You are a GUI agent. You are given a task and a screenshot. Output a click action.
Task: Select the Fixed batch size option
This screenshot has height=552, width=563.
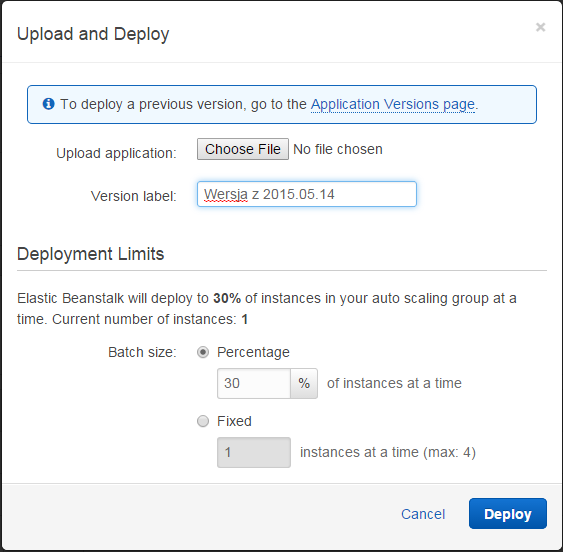203,421
